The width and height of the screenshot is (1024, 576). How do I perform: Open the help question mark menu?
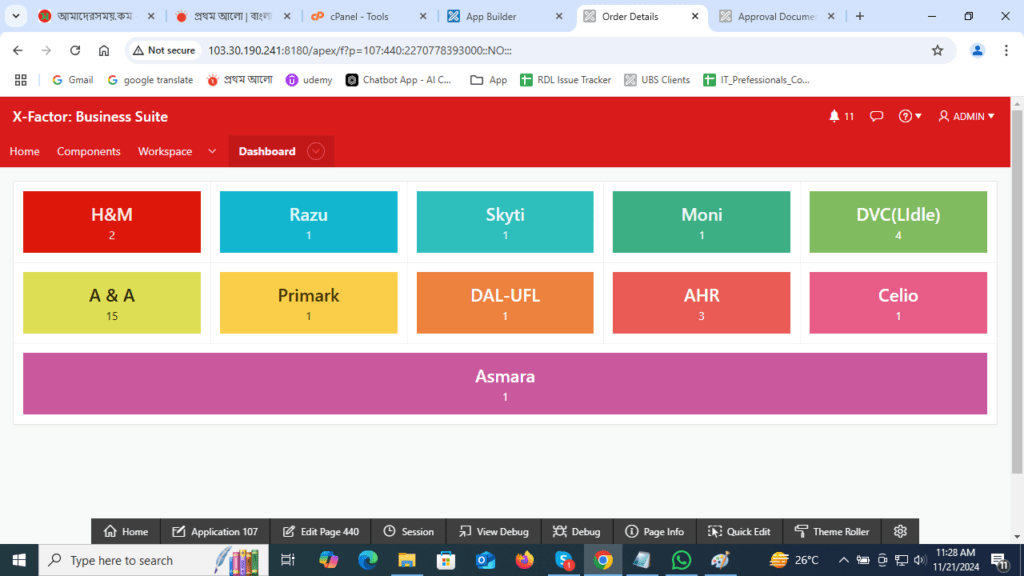click(x=910, y=116)
